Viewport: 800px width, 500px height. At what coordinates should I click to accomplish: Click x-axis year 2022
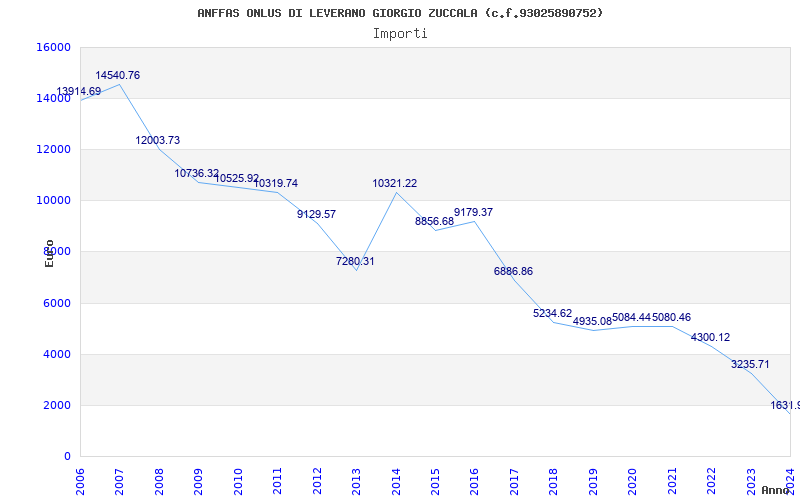[712, 480]
